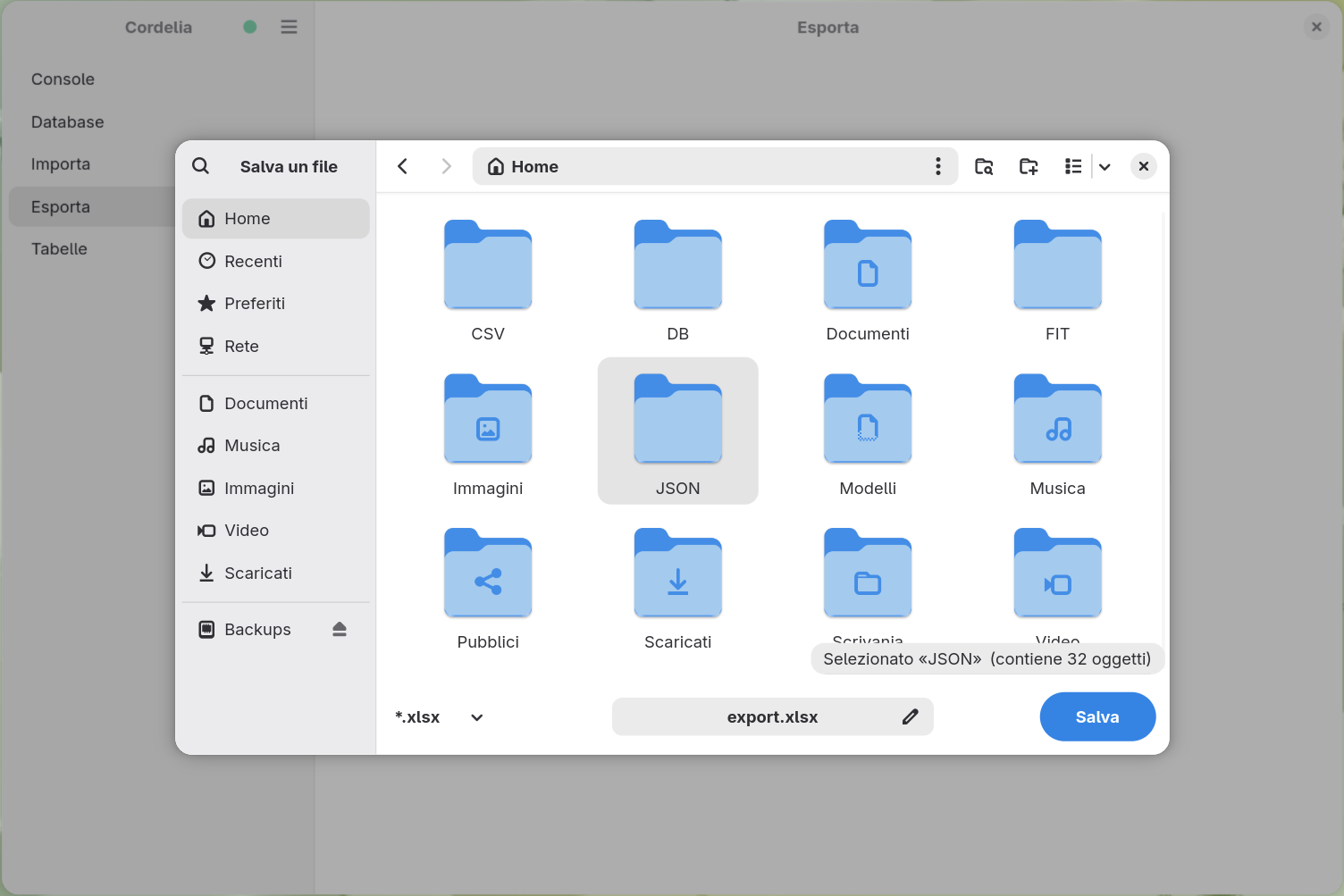Click the search current folder icon
This screenshot has width=1344, height=896.
(984, 166)
